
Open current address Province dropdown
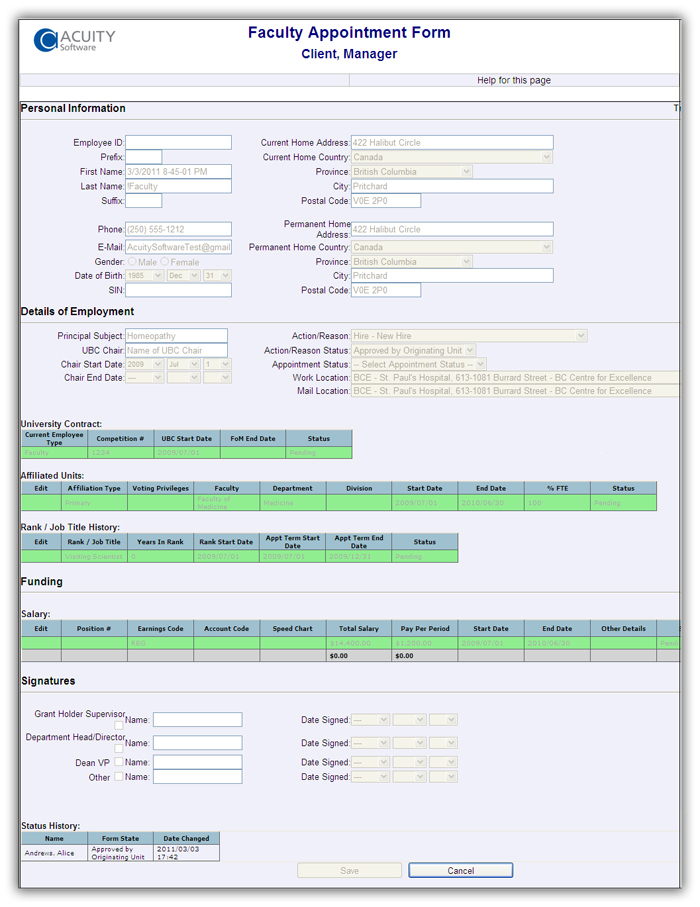[x=412, y=171]
